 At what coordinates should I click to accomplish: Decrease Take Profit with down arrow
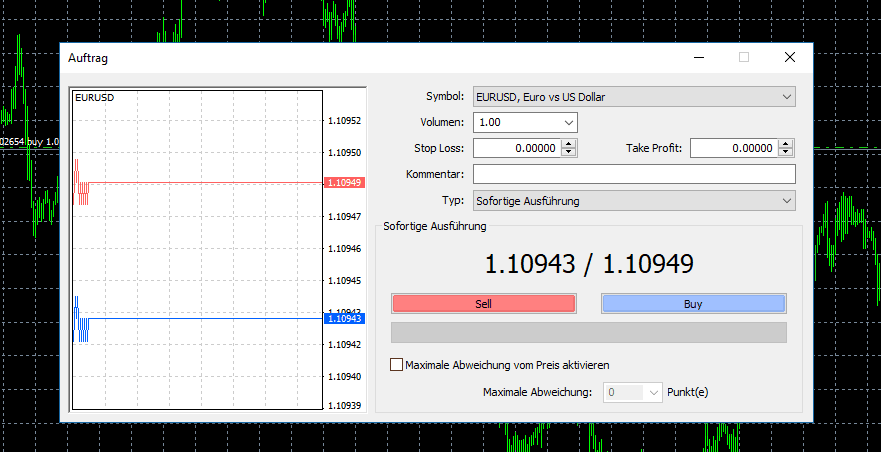tap(786, 152)
